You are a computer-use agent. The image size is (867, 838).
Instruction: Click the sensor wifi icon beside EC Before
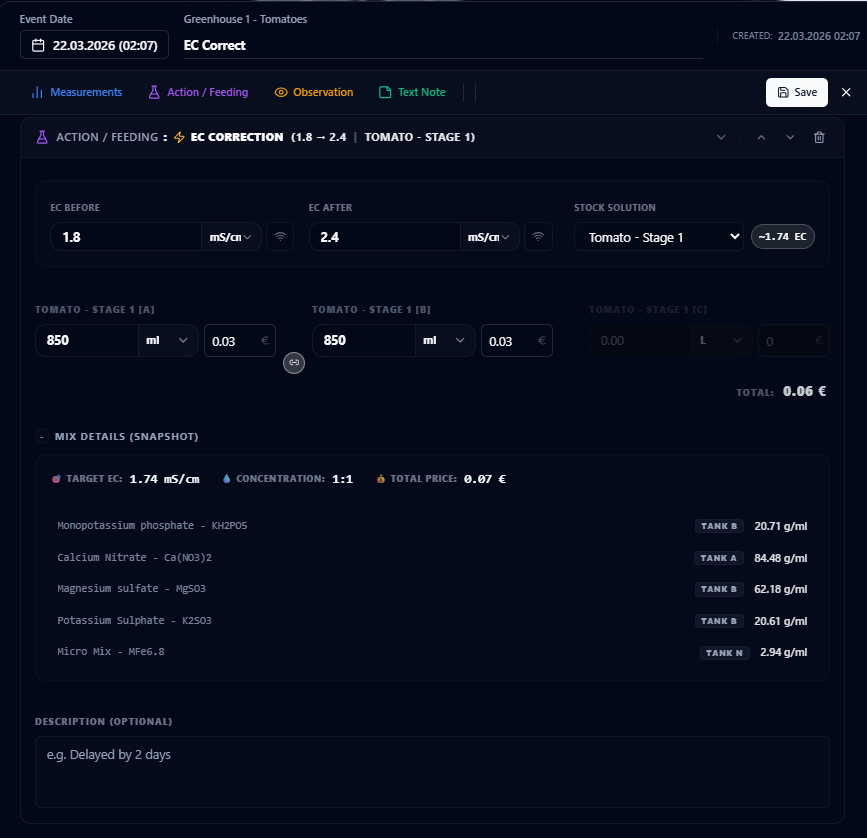pos(280,237)
